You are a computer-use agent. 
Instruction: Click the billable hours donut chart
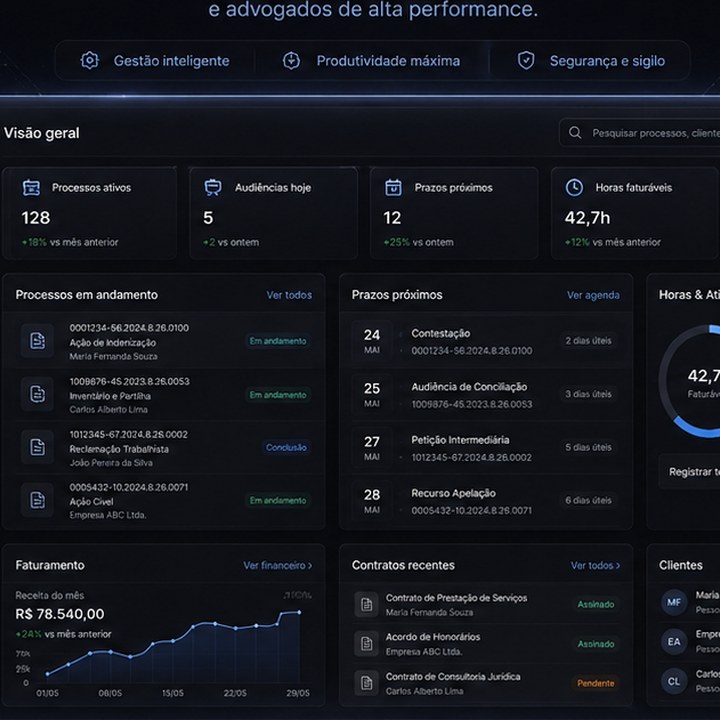(690, 381)
